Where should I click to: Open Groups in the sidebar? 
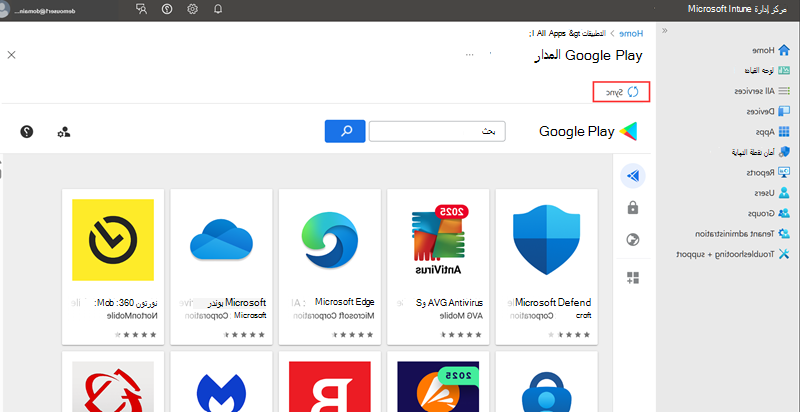pos(769,213)
